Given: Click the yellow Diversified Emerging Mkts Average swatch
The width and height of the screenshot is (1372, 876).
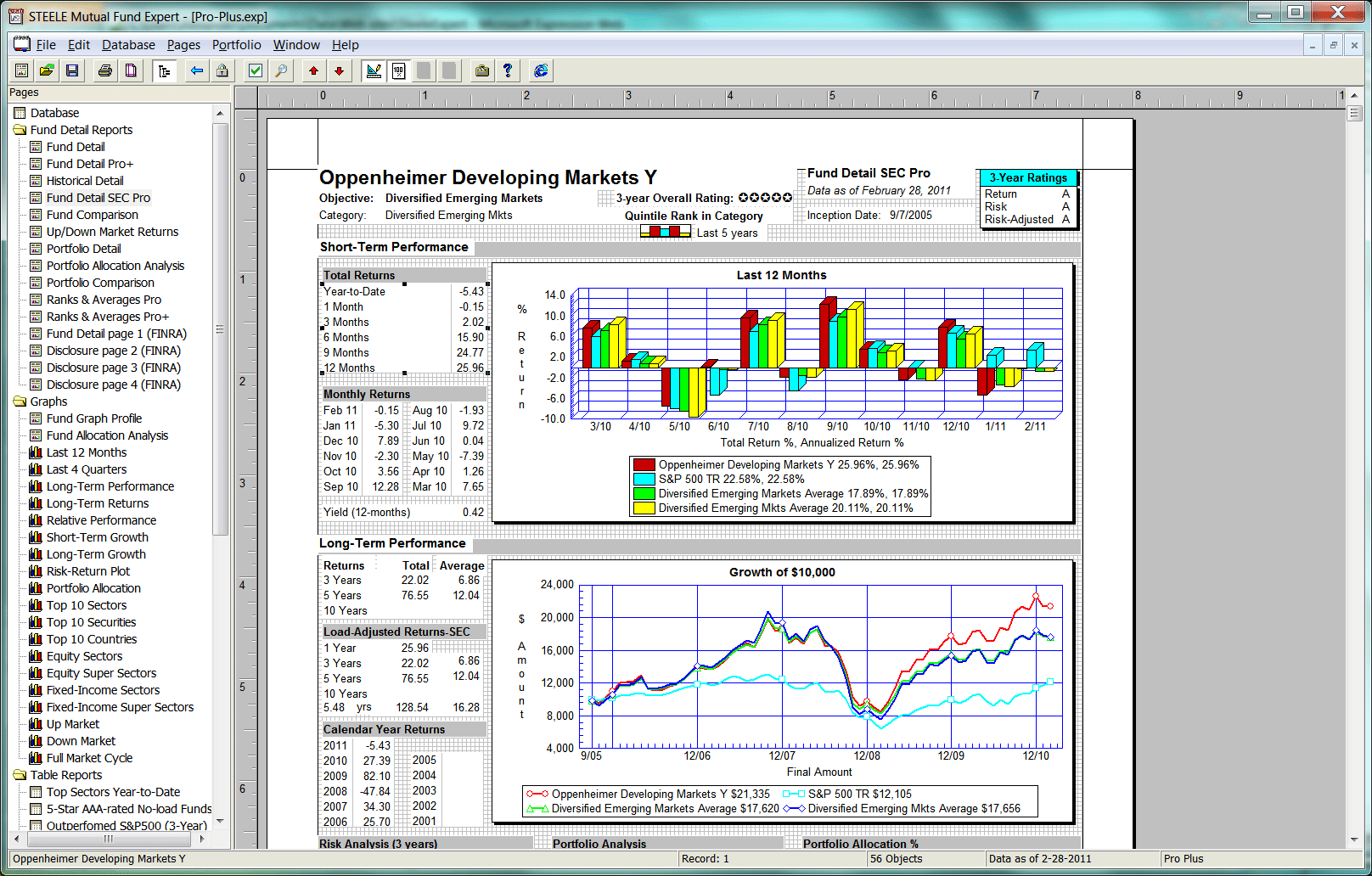Looking at the screenshot, I should click(x=644, y=508).
